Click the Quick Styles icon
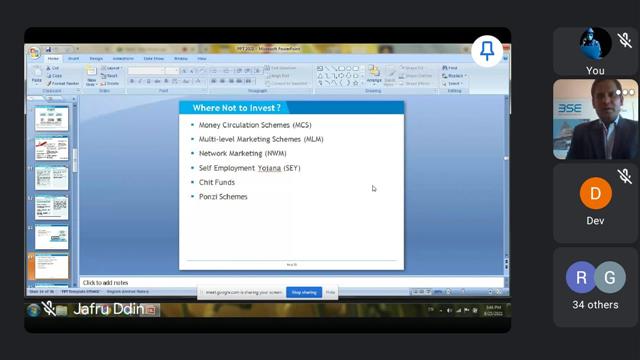The image size is (640, 360). click(390, 76)
